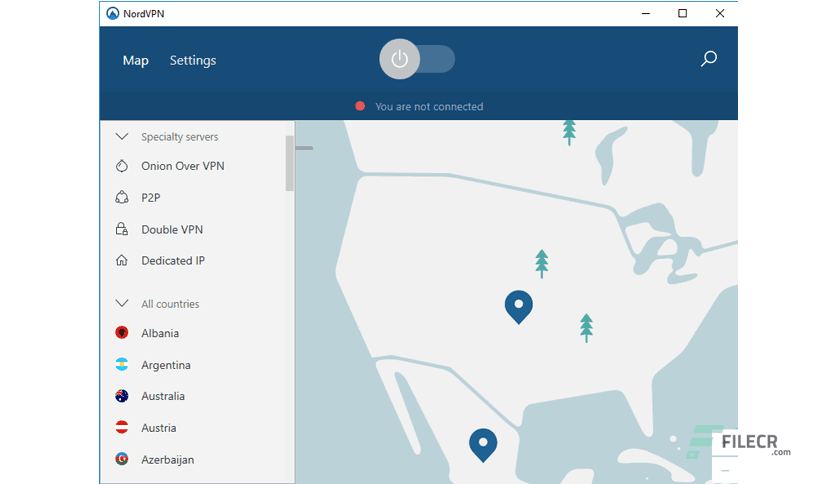
Task: Click the Specialty servers heading text
Action: pos(180,137)
